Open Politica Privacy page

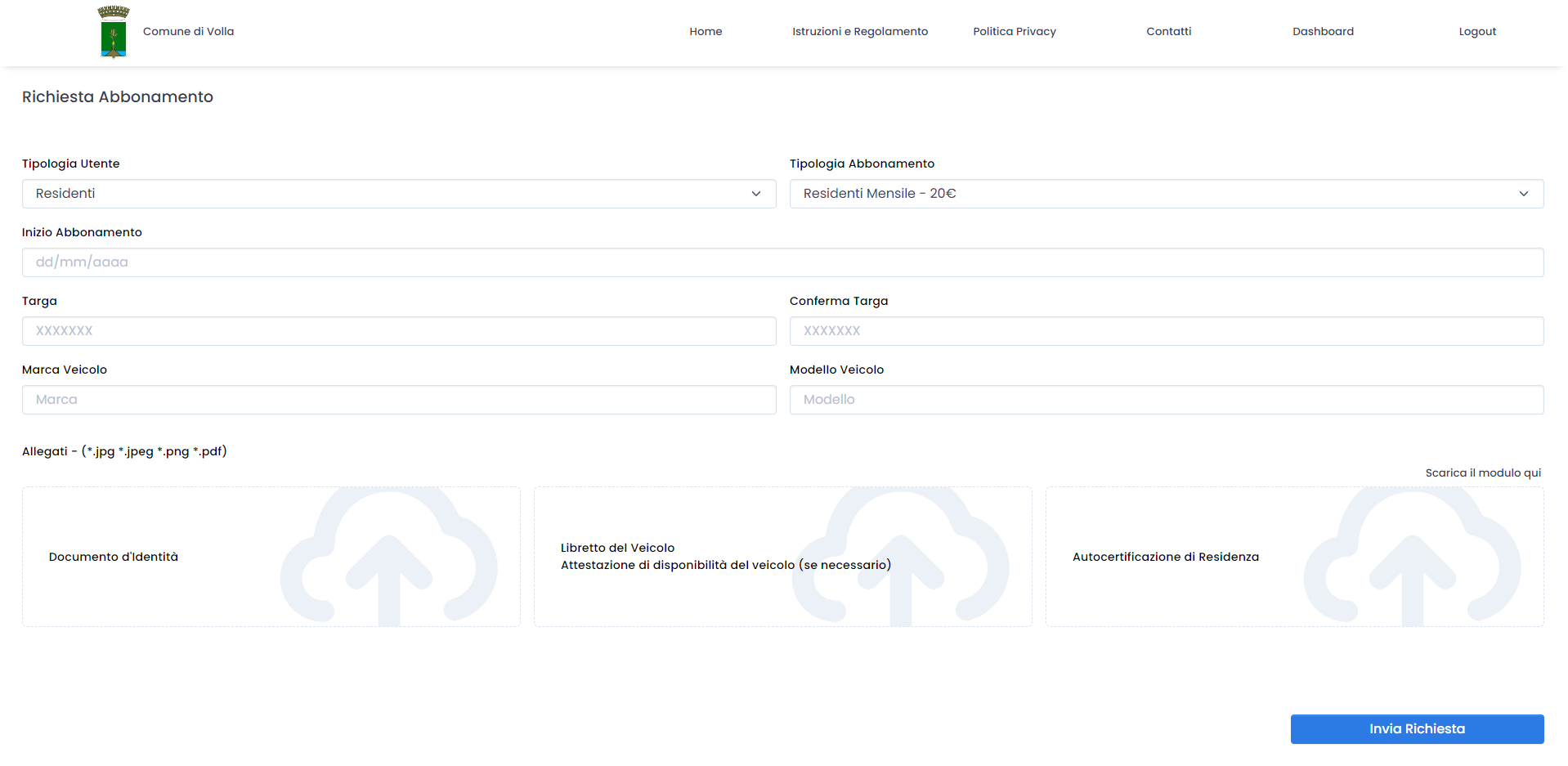[x=1015, y=31]
